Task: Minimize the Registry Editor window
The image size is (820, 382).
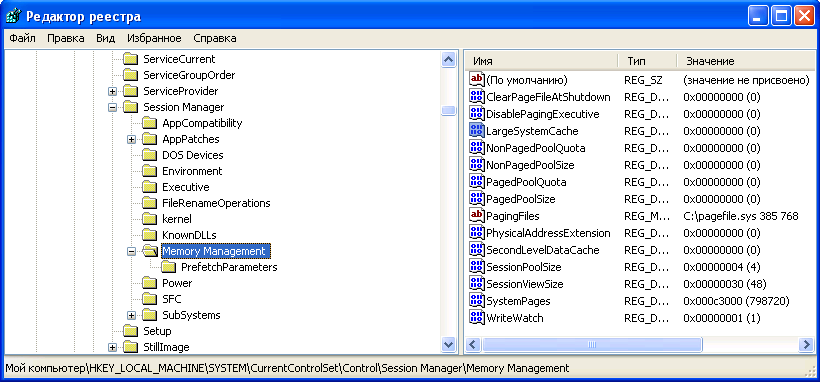Action: tap(758, 17)
